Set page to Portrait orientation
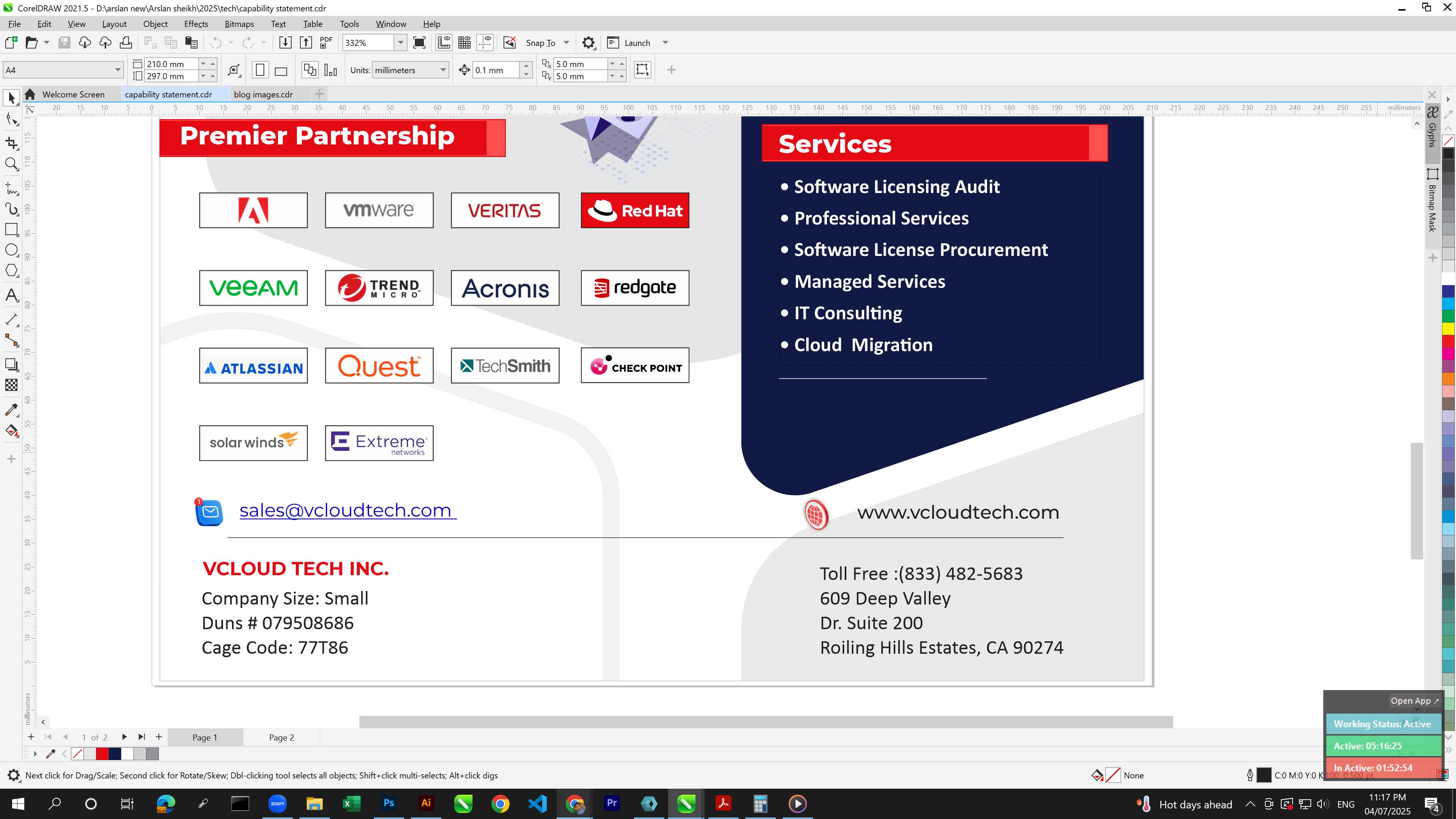The image size is (1456, 819). coord(260,70)
